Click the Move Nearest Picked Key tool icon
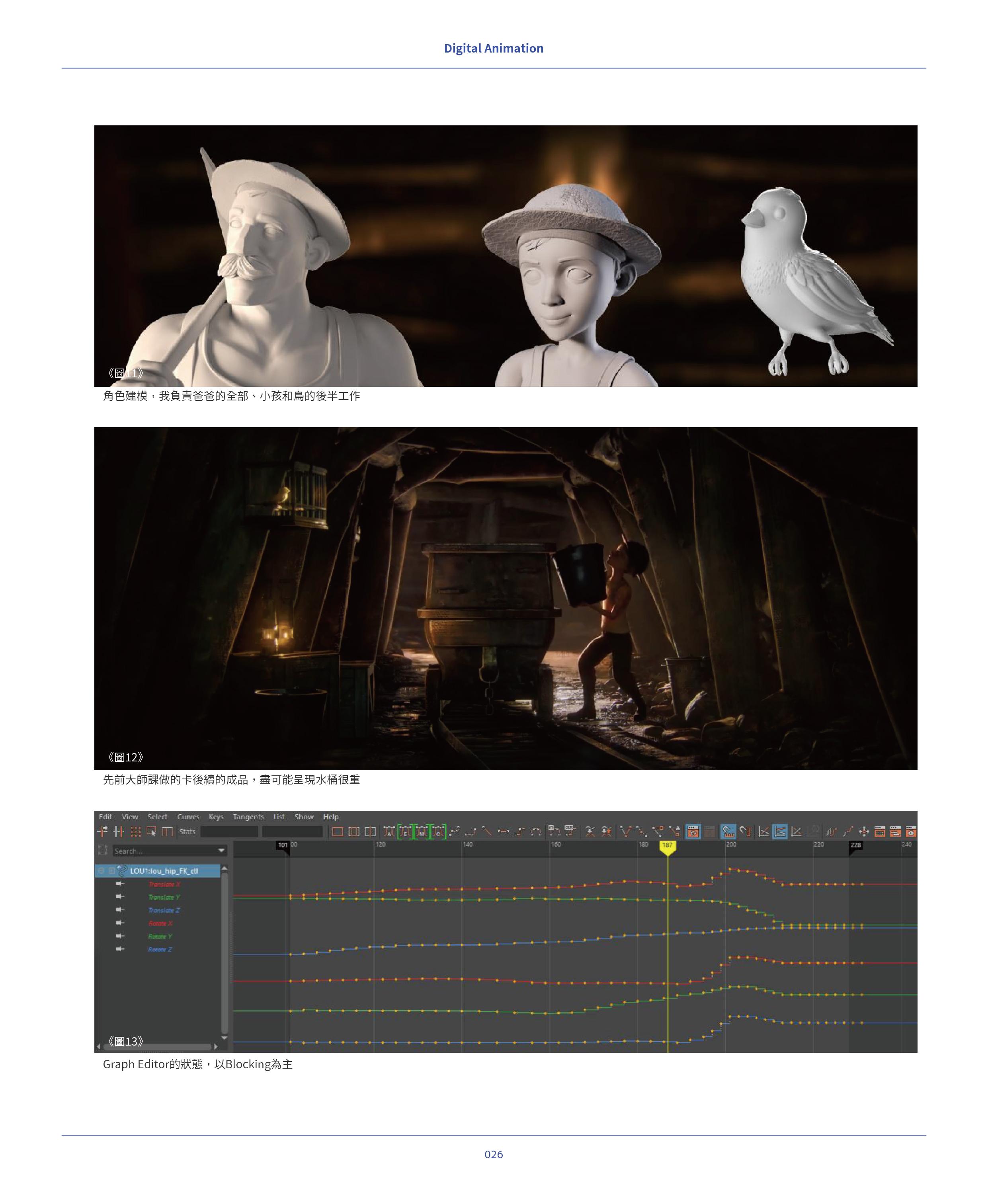Image resolution: width=988 pixels, height=1204 pixels. [103, 832]
